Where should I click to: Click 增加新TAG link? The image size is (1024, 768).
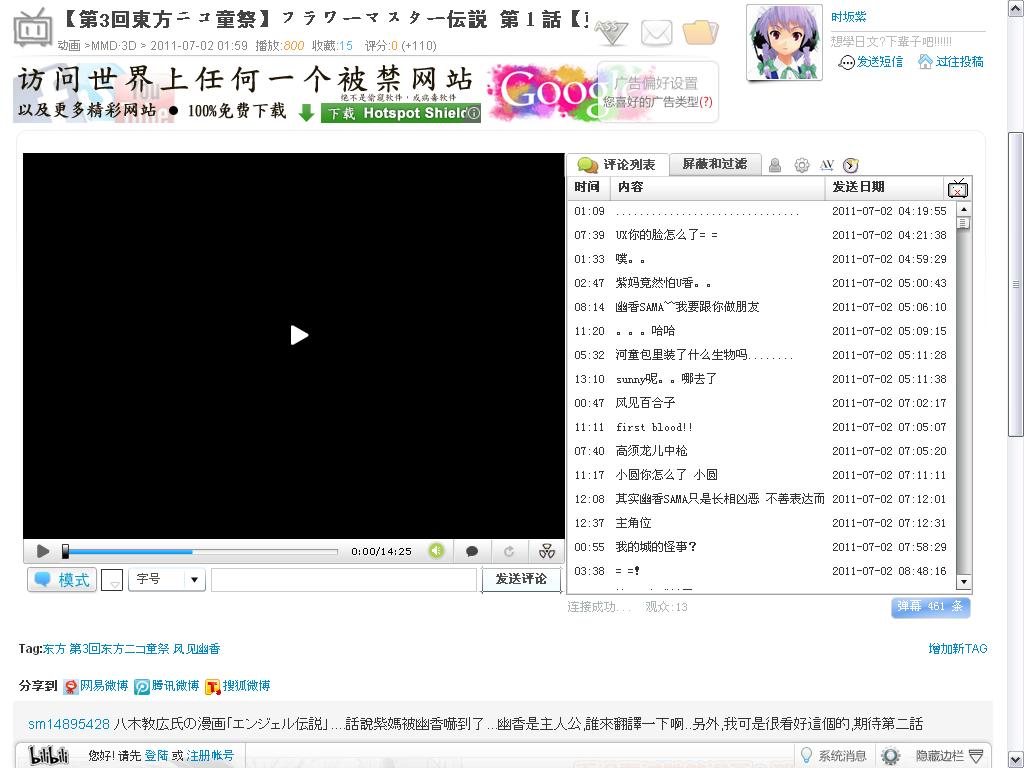tap(957, 648)
